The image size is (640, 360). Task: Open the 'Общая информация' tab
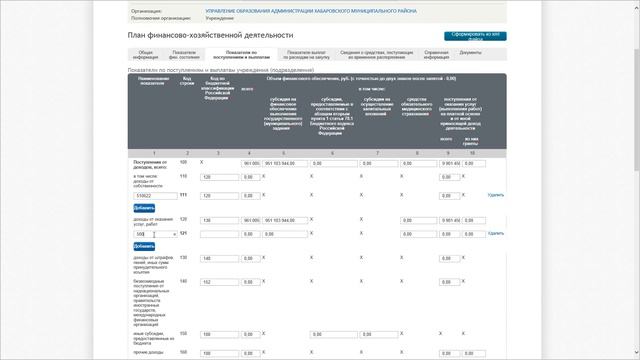click(146, 55)
